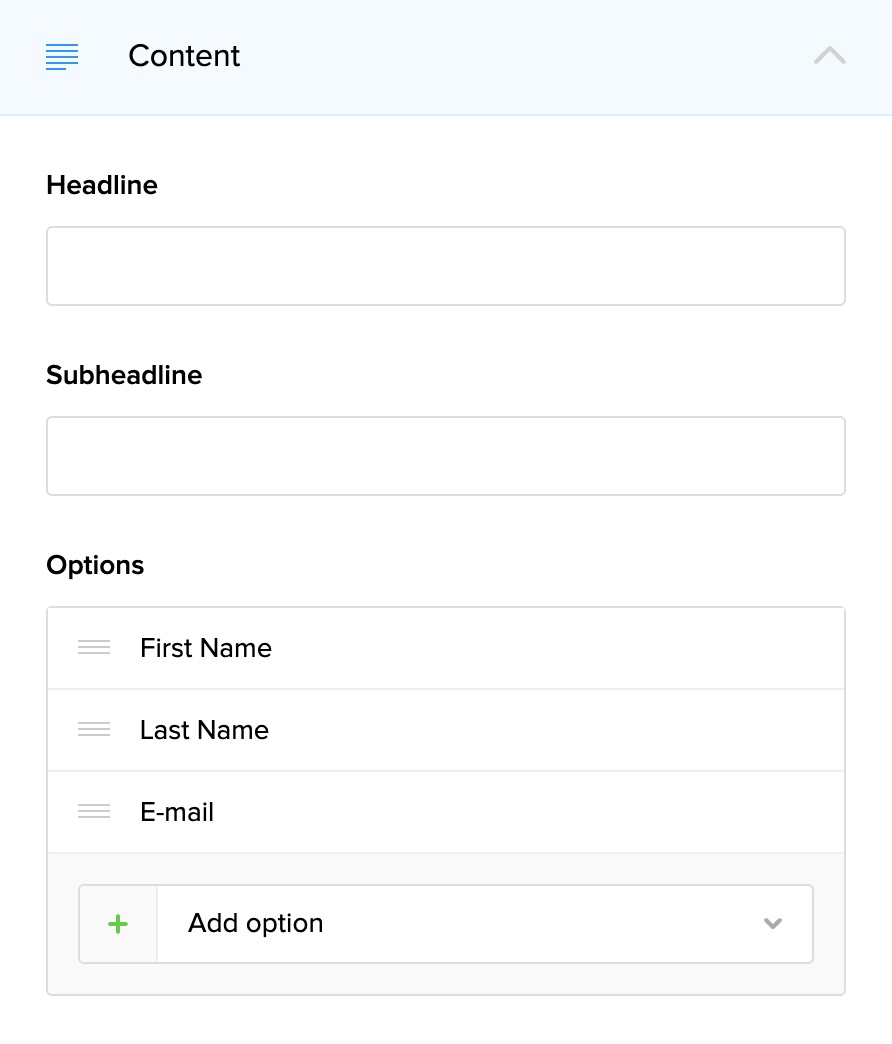Click the green plus icon
This screenshot has width=892, height=1044.
point(118,924)
